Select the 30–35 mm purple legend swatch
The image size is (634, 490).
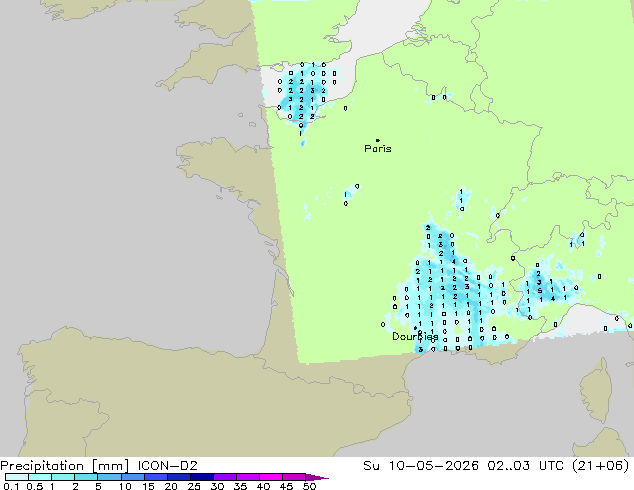(224, 477)
